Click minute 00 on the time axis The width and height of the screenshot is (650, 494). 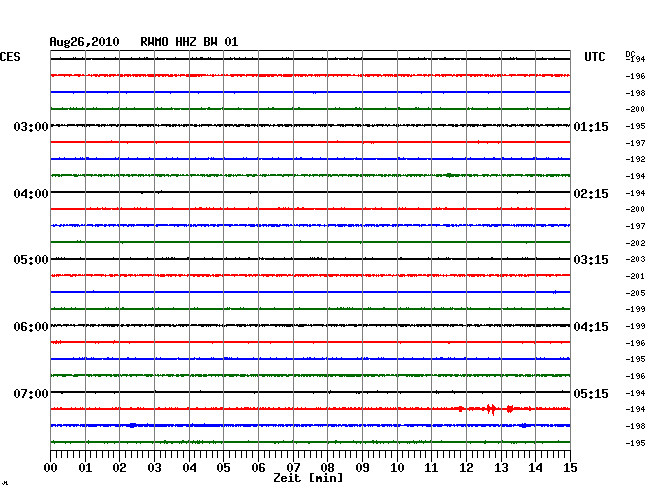point(51,468)
